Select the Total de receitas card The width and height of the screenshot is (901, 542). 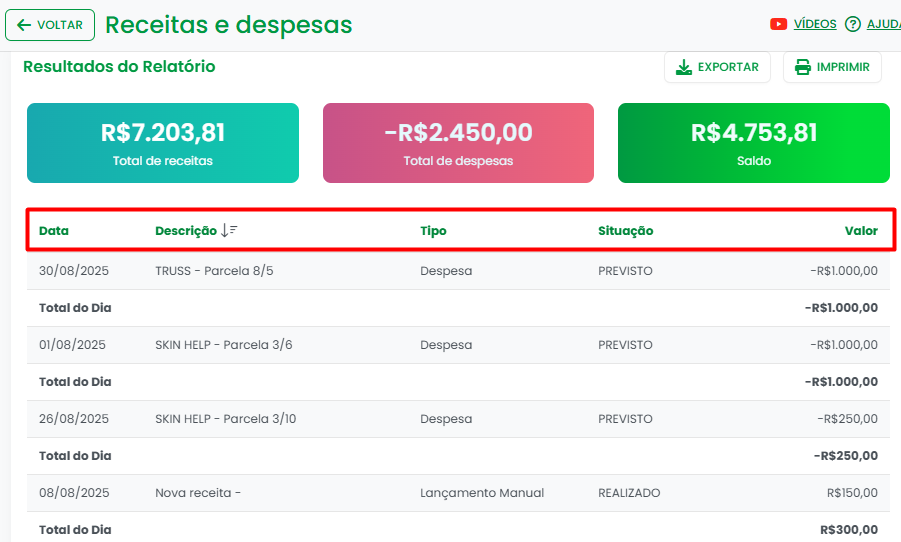click(x=163, y=143)
